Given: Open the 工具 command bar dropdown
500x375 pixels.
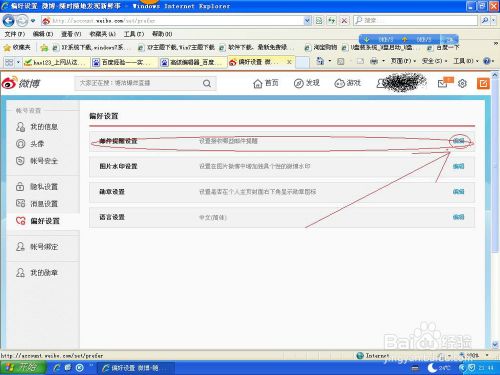Looking at the screenshot, I should tap(465, 61).
